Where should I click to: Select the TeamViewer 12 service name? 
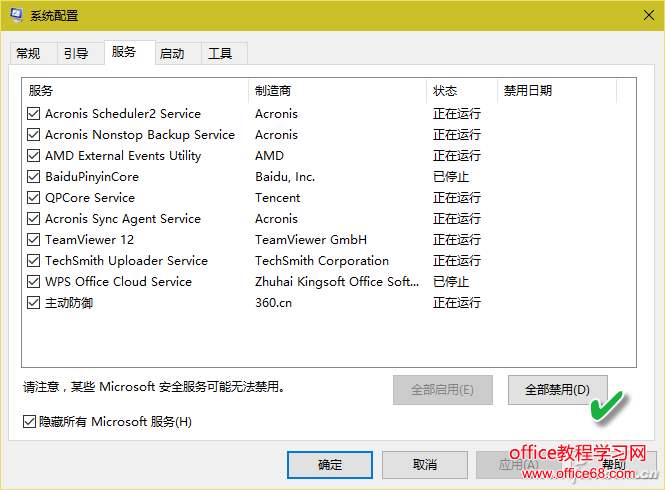[x=89, y=240]
